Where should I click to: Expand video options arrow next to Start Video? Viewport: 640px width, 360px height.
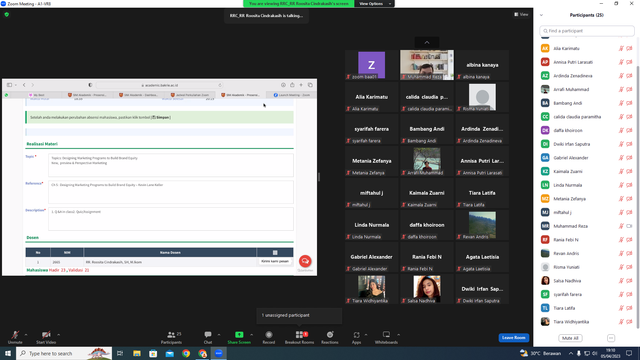[x=58, y=335]
